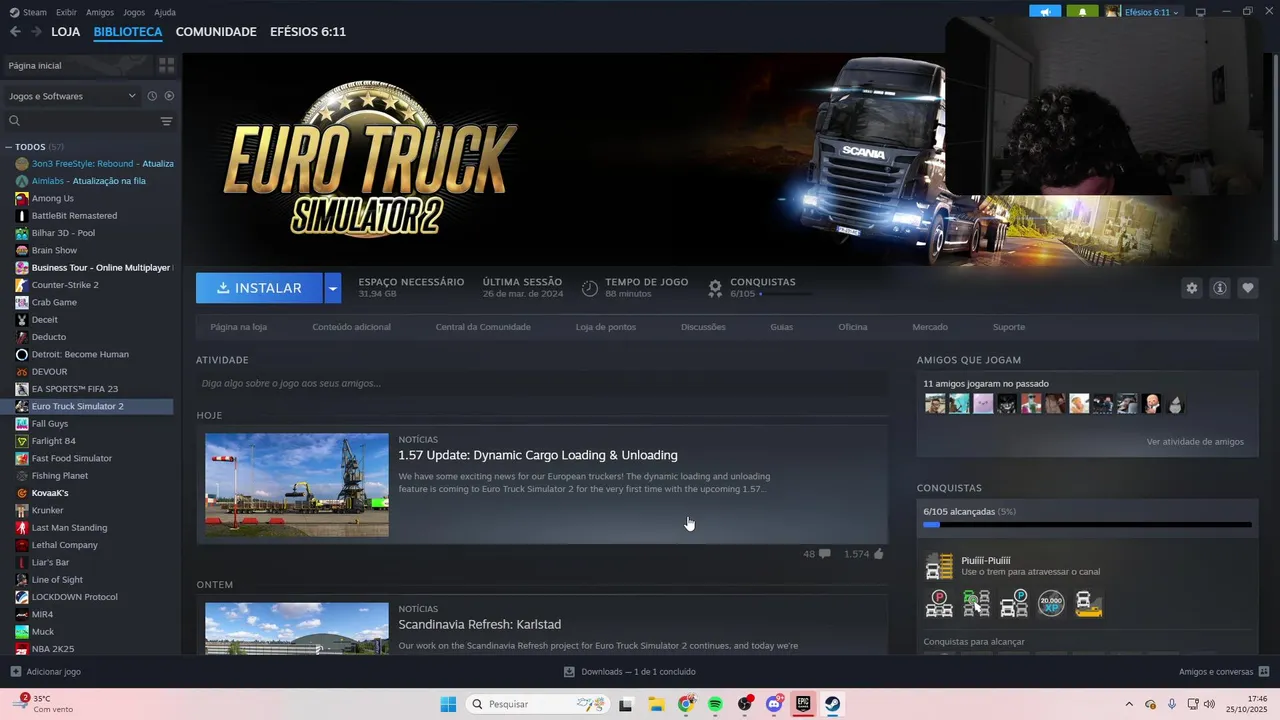
Task: Open the Jogos e Softwares dropdown
Action: [72, 96]
